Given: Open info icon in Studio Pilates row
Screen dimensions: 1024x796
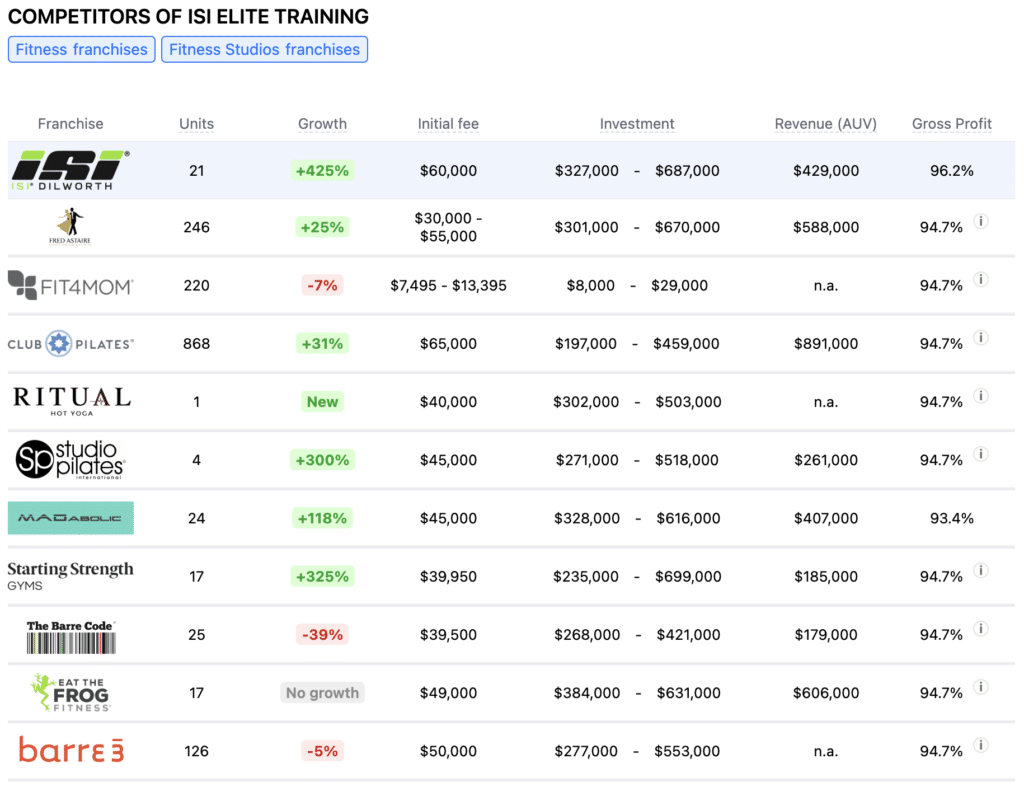Looking at the screenshot, I should (x=980, y=454).
